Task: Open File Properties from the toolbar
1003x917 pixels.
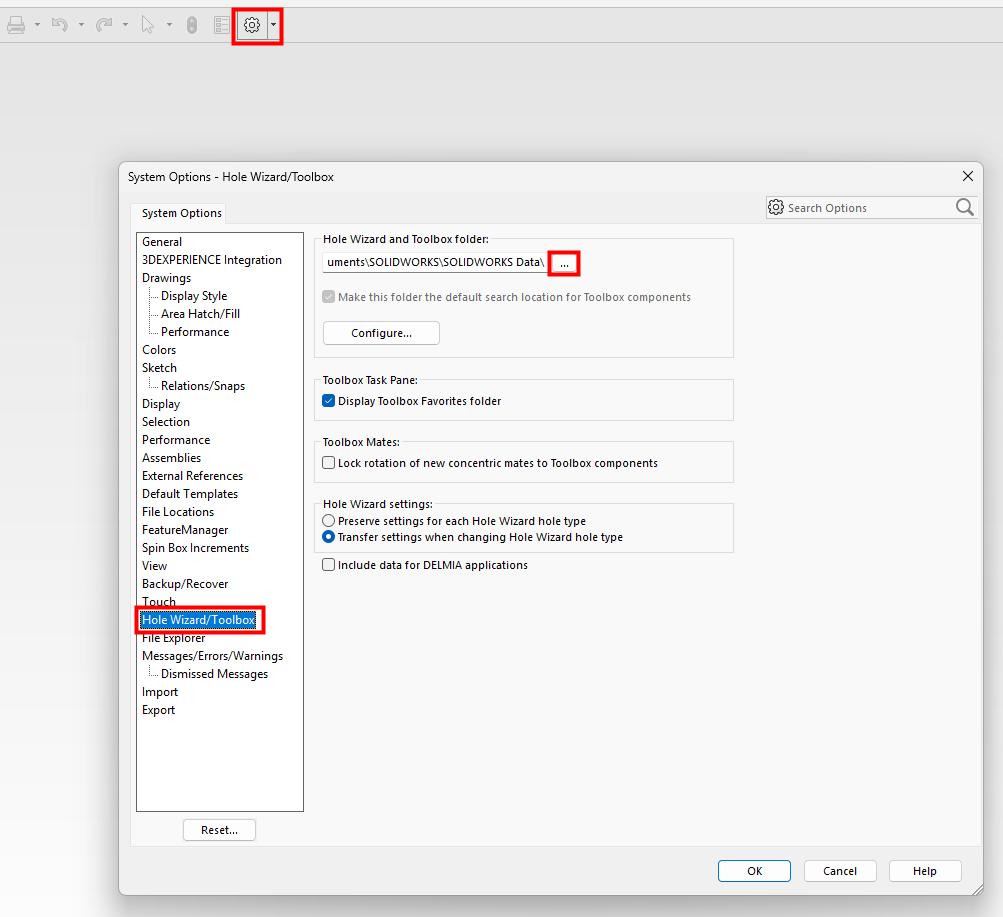Action: (x=222, y=25)
